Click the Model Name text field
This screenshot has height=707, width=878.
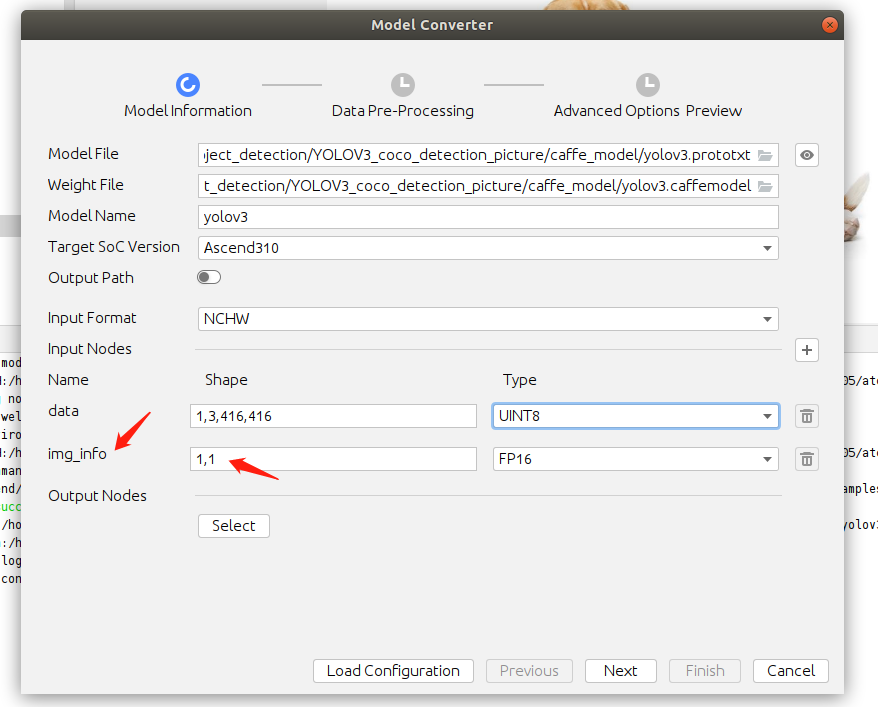click(489, 217)
